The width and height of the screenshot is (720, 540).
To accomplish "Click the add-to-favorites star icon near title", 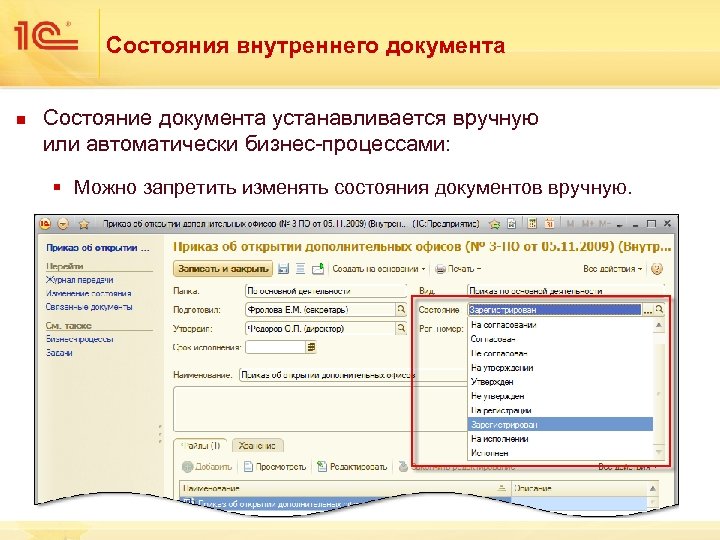I will (495, 224).
